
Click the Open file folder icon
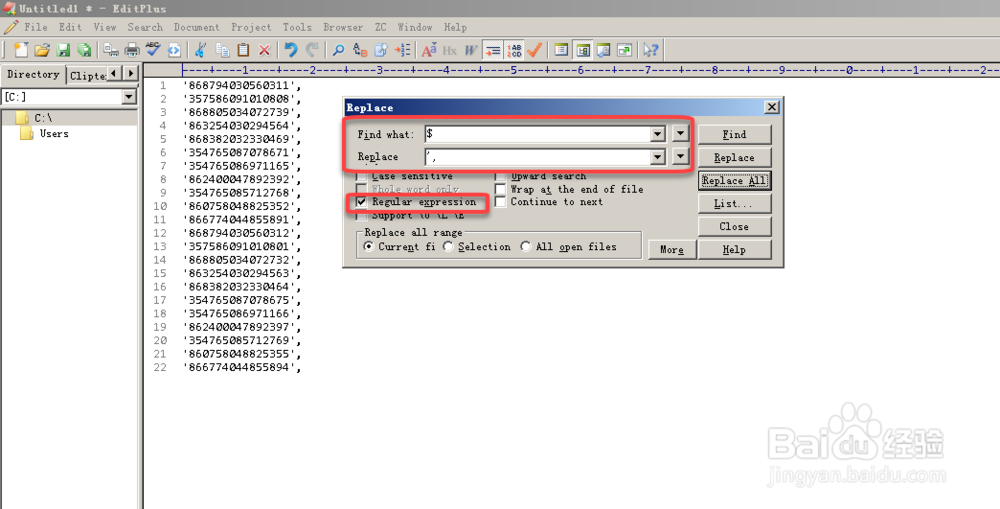click(x=42, y=50)
